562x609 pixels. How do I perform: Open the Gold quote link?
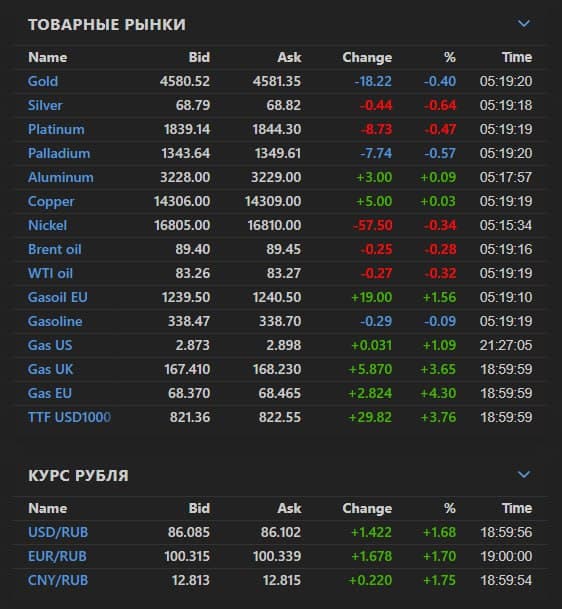[43, 81]
